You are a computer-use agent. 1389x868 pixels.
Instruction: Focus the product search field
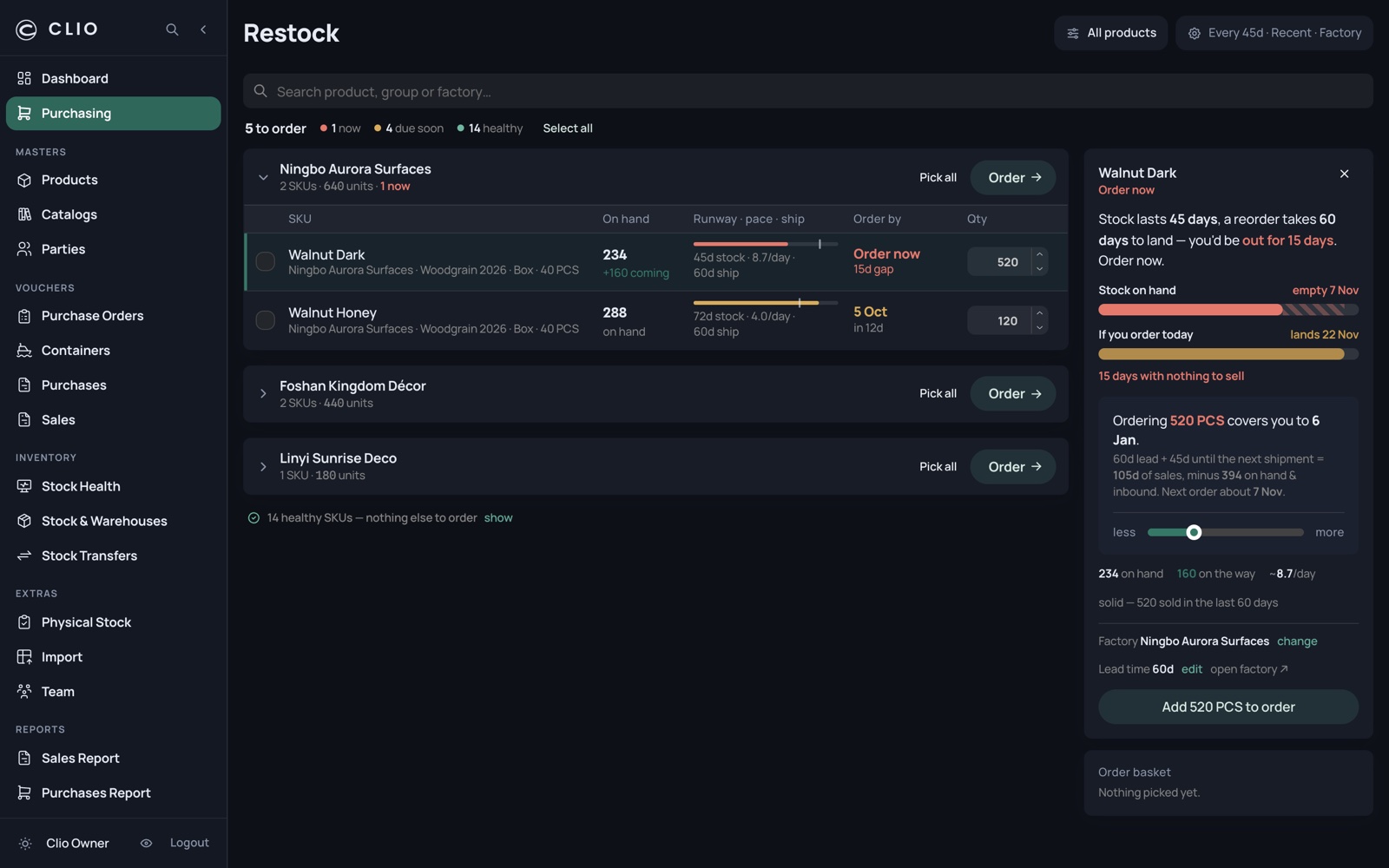tap(808, 91)
